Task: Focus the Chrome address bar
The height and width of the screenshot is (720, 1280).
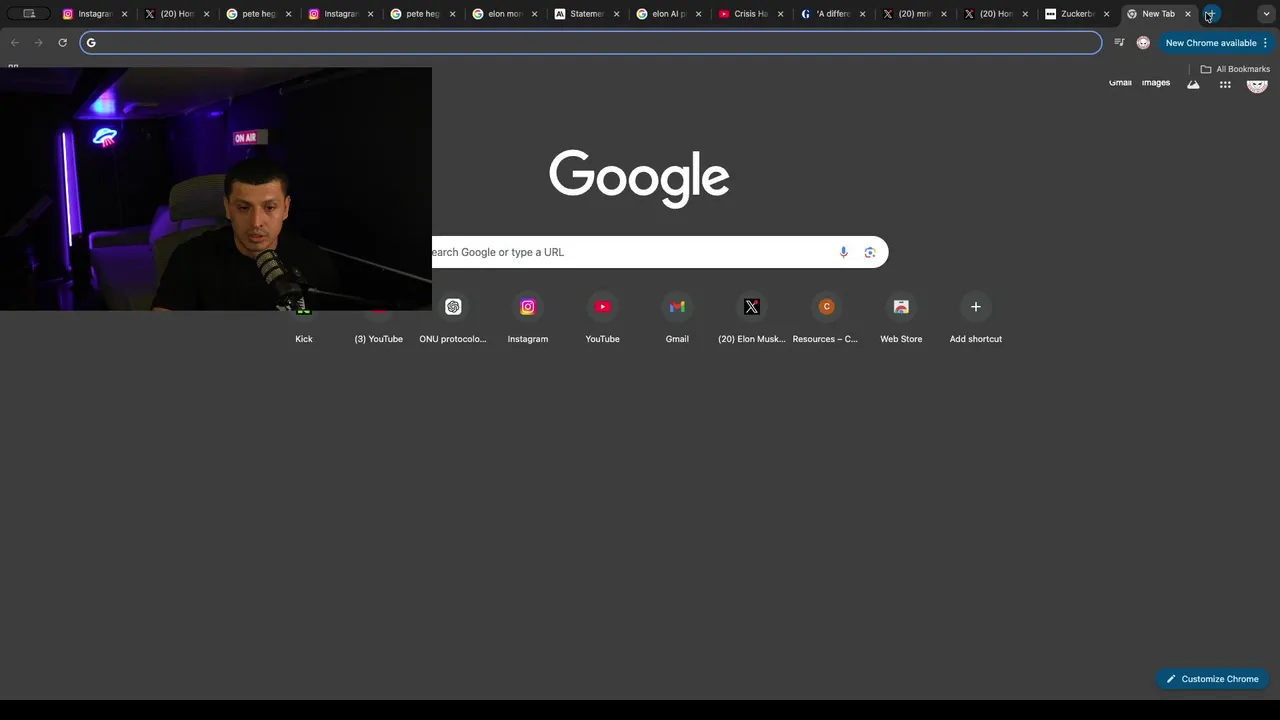Action: click(591, 42)
